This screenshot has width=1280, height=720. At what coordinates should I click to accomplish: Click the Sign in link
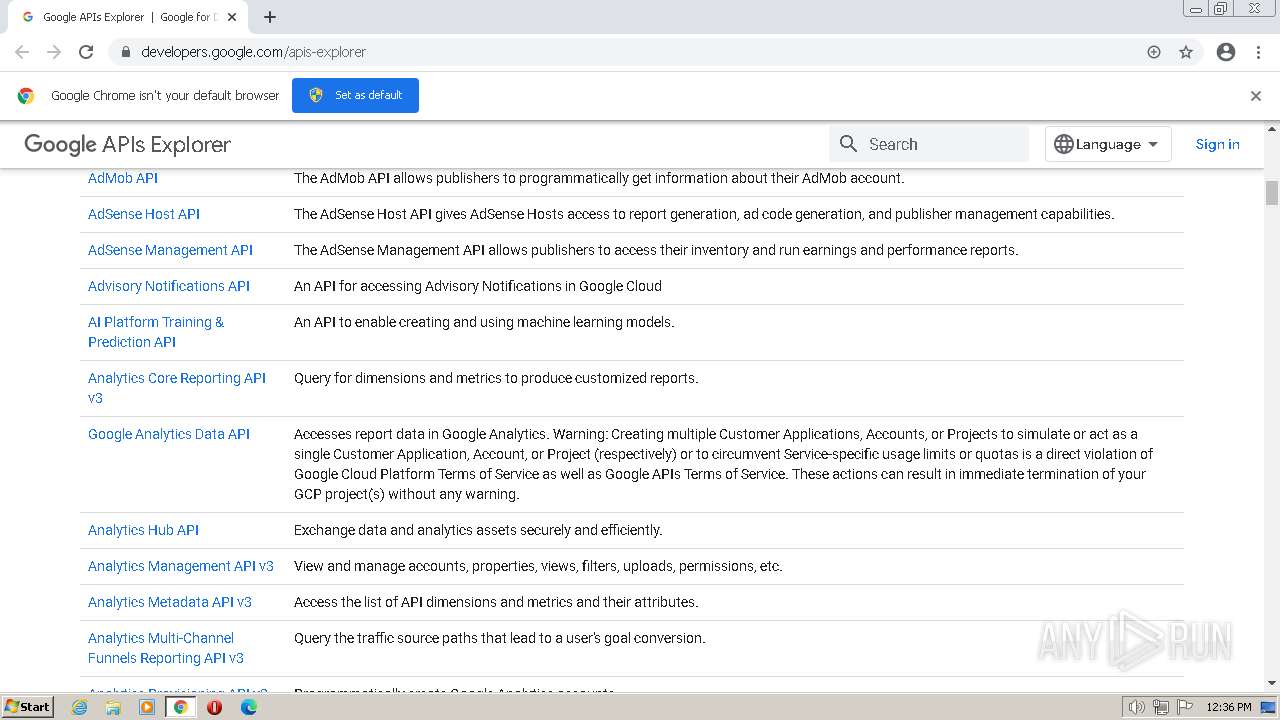[1217, 144]
